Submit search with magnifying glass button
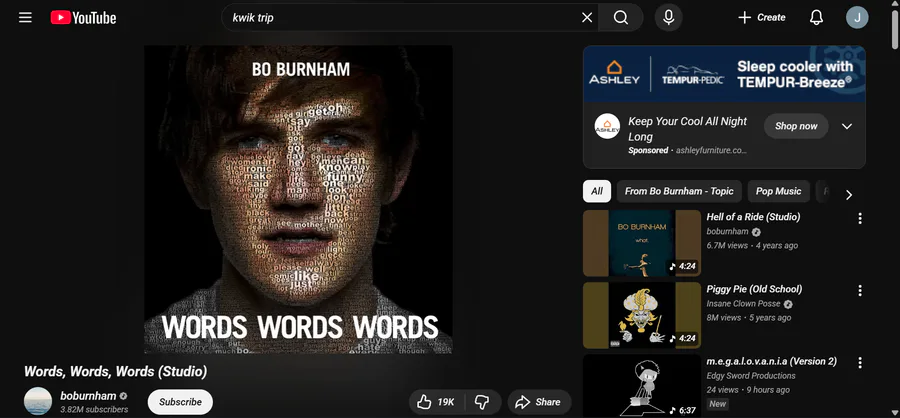 tap(620, 18)
